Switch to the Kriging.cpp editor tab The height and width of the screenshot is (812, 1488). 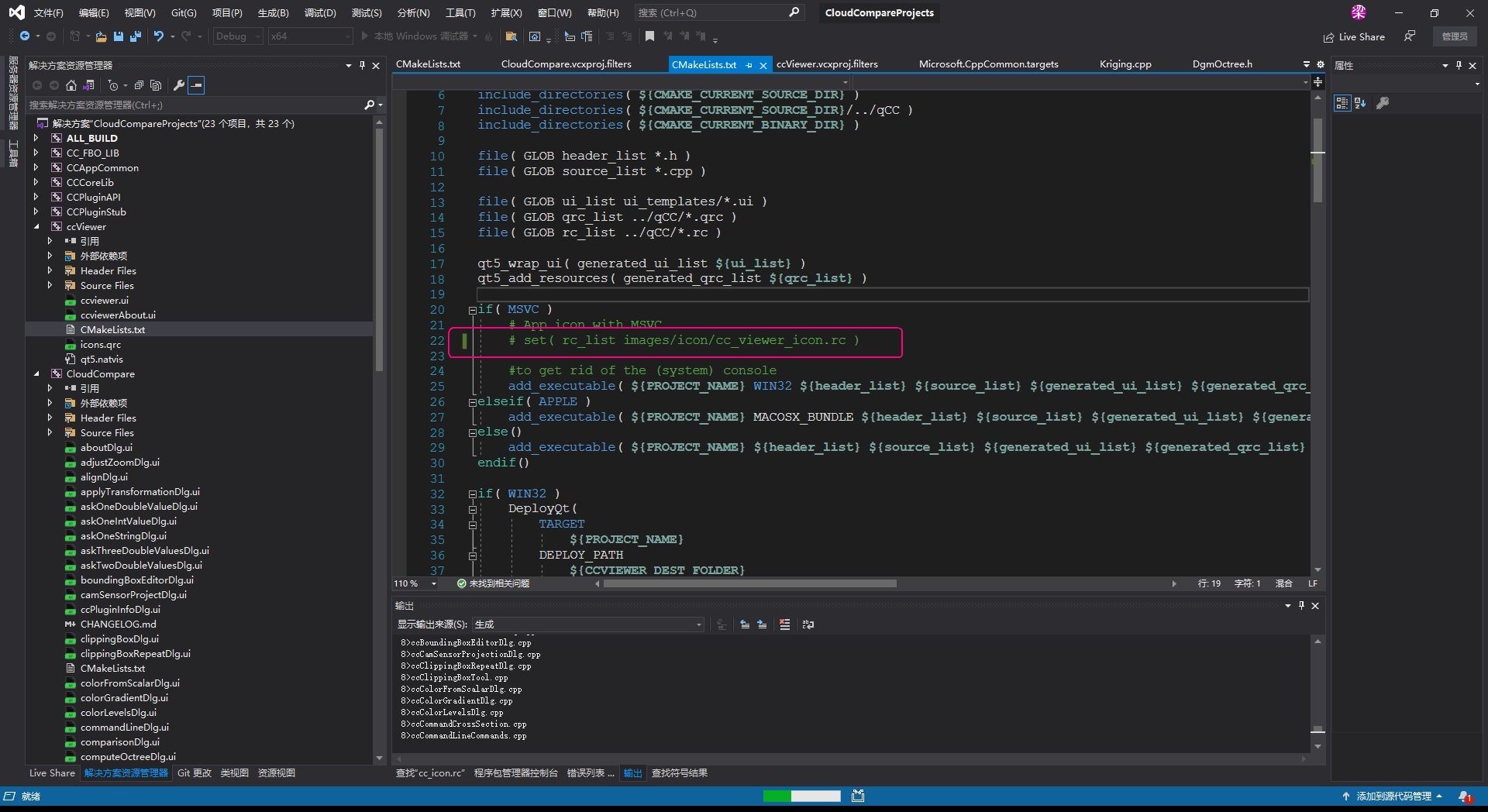1125,64
